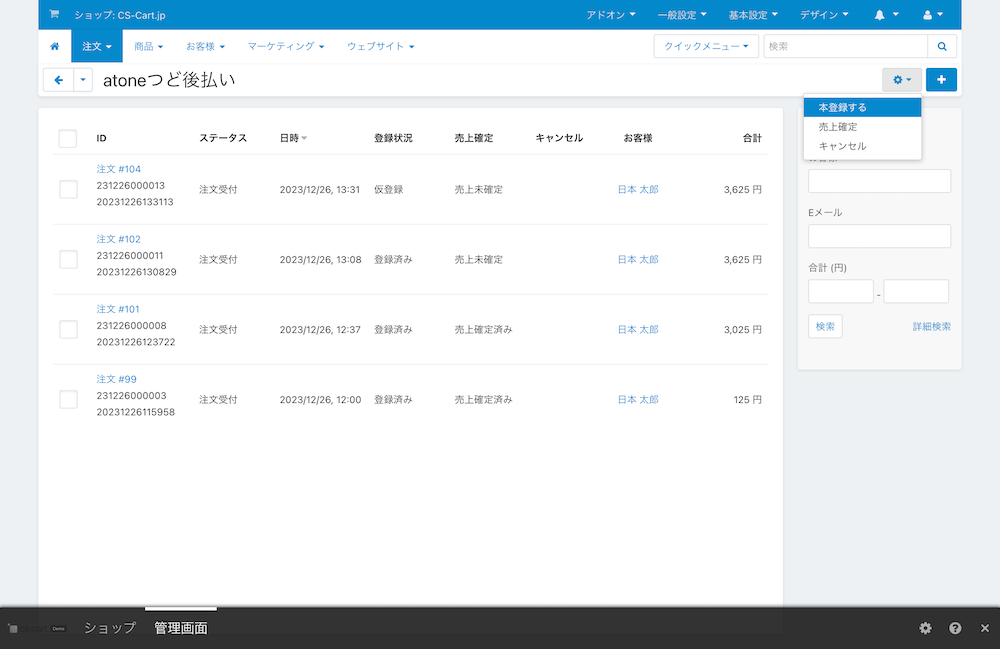This screenshot has width=1000, height=649.
Task: Open bottom bar settings gear icon
Action: pos(925,628)
